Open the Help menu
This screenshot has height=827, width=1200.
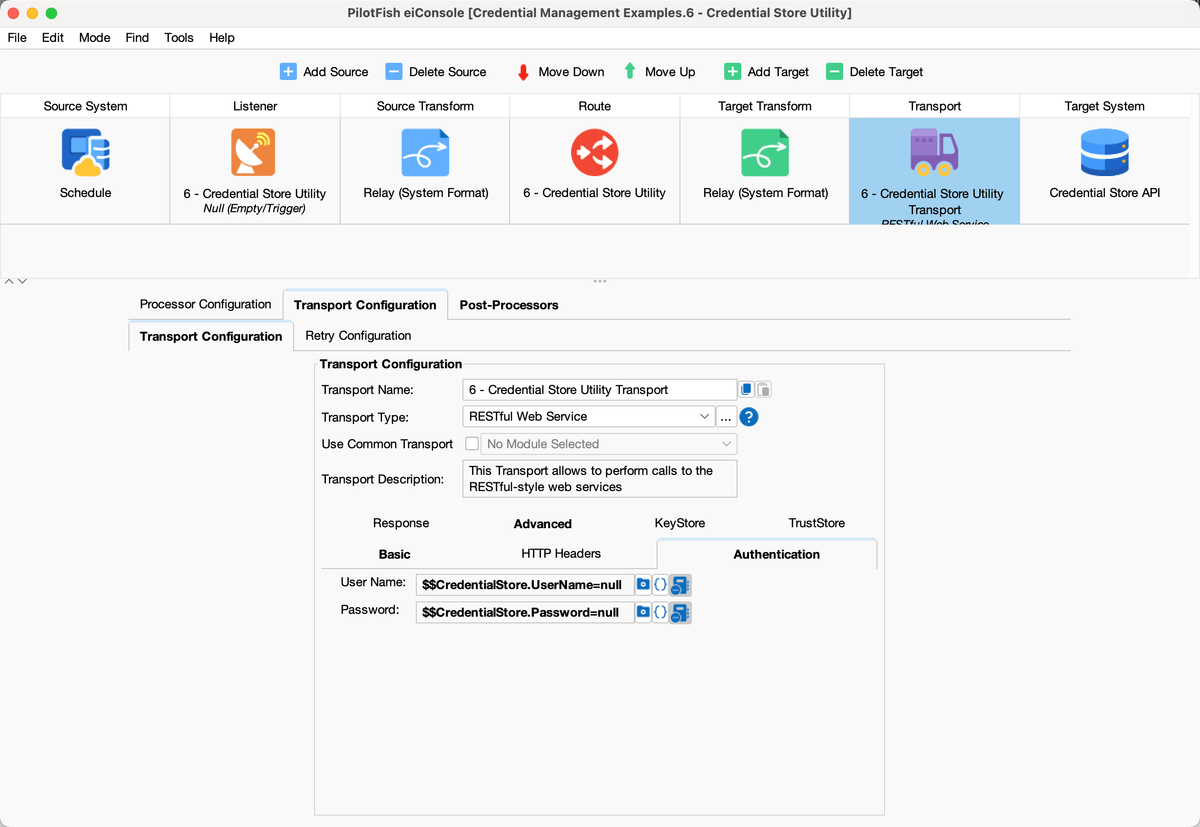[222, 38]
